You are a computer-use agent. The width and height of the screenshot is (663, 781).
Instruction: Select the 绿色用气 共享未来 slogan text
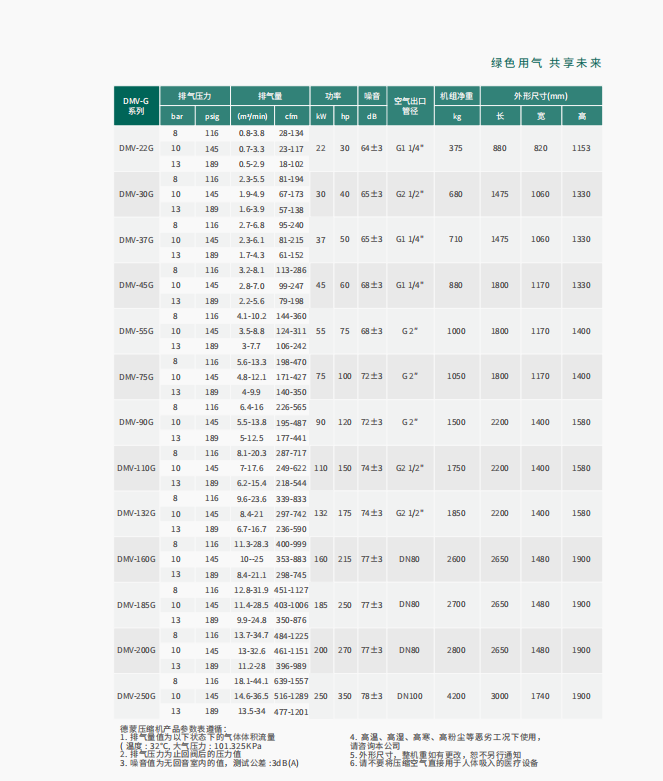(546, 63)
